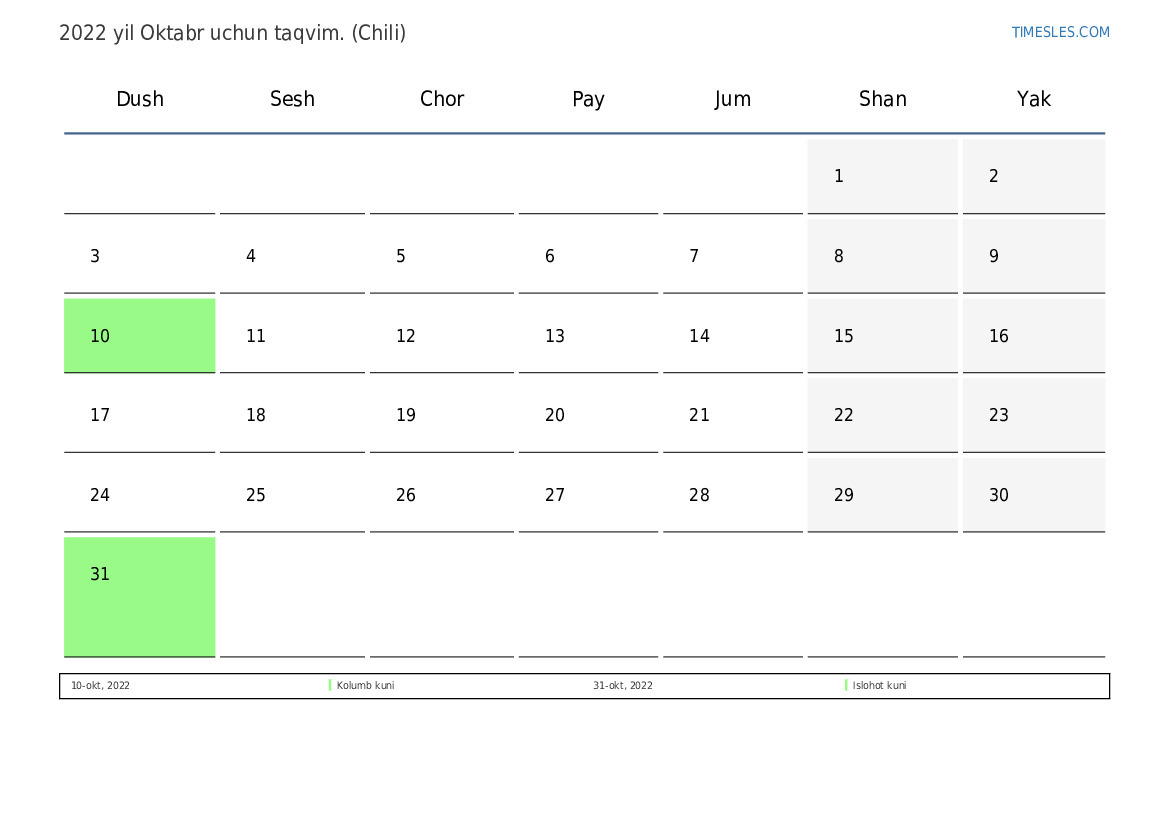Select Saturday October 1 cell
This screenshot has width=1169, height=827.
(x=882, y=176)
